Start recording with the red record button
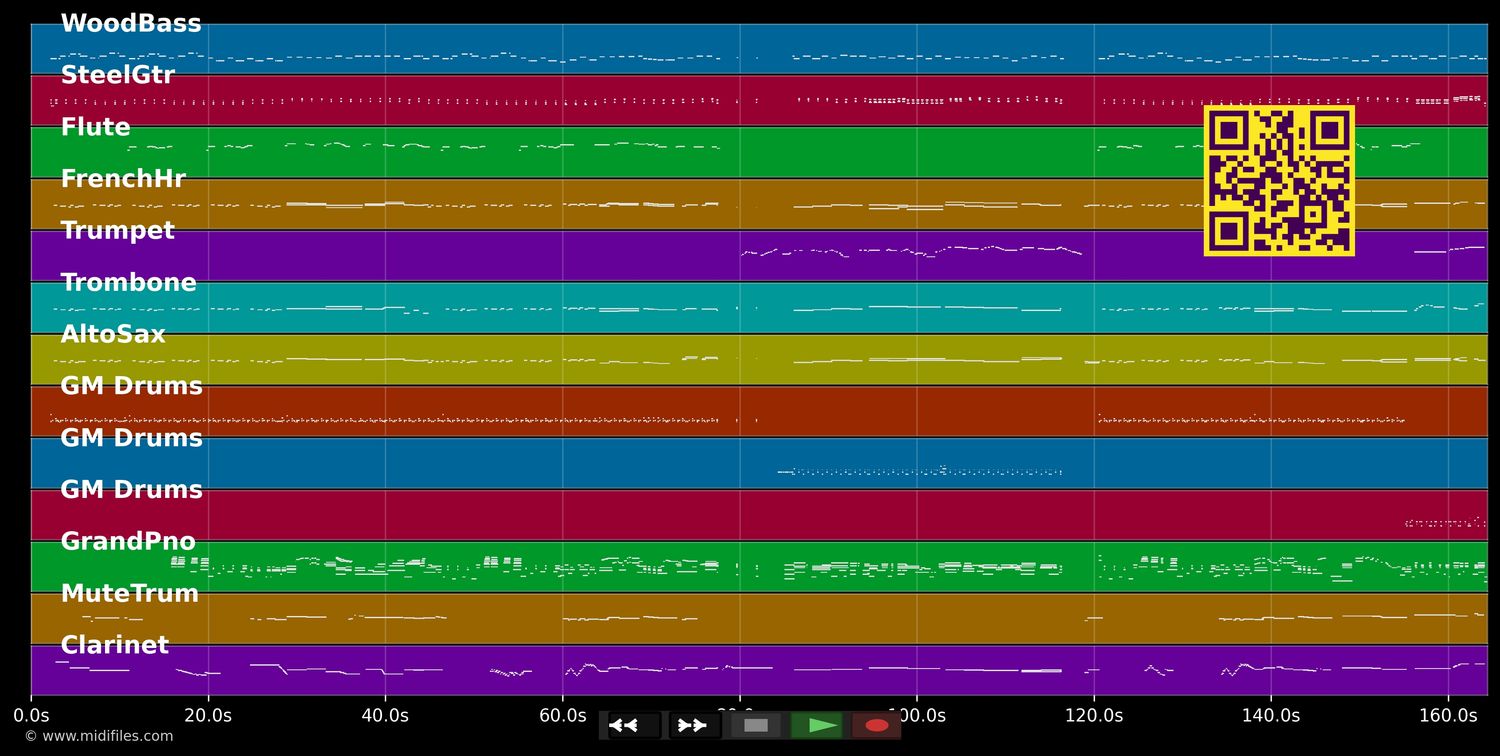Viewport: 1500px width, 756px height. tap(877, 725)
